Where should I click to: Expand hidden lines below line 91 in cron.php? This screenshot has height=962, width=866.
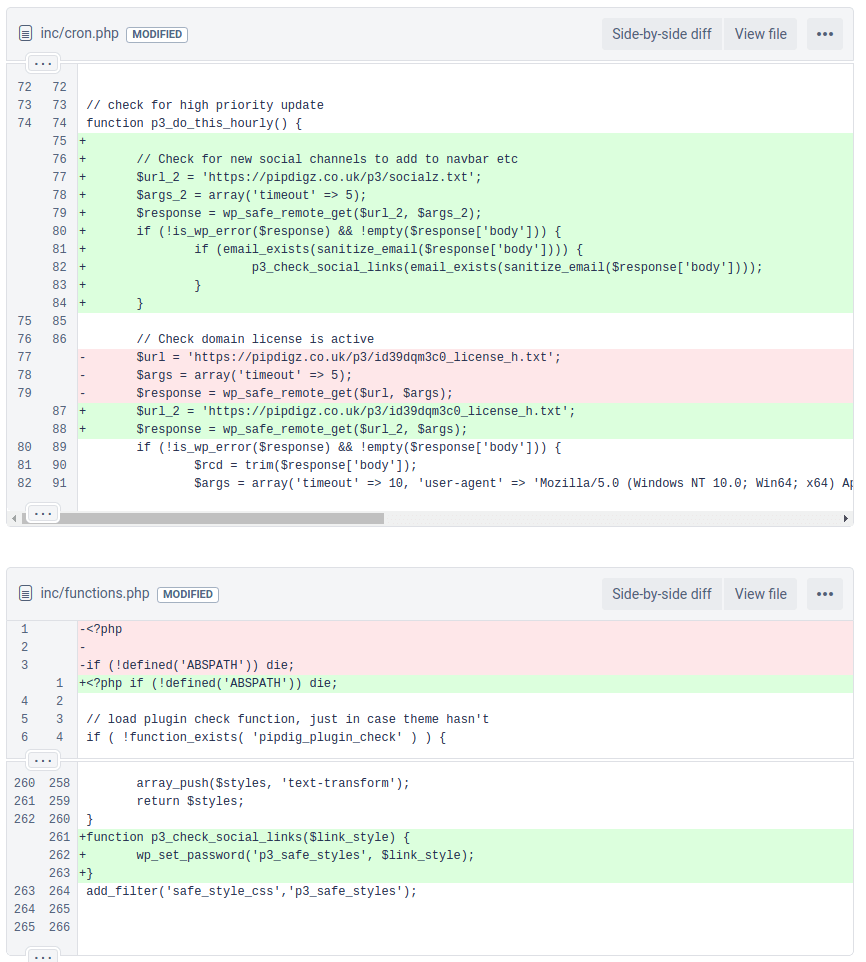(x=42, y=512)
